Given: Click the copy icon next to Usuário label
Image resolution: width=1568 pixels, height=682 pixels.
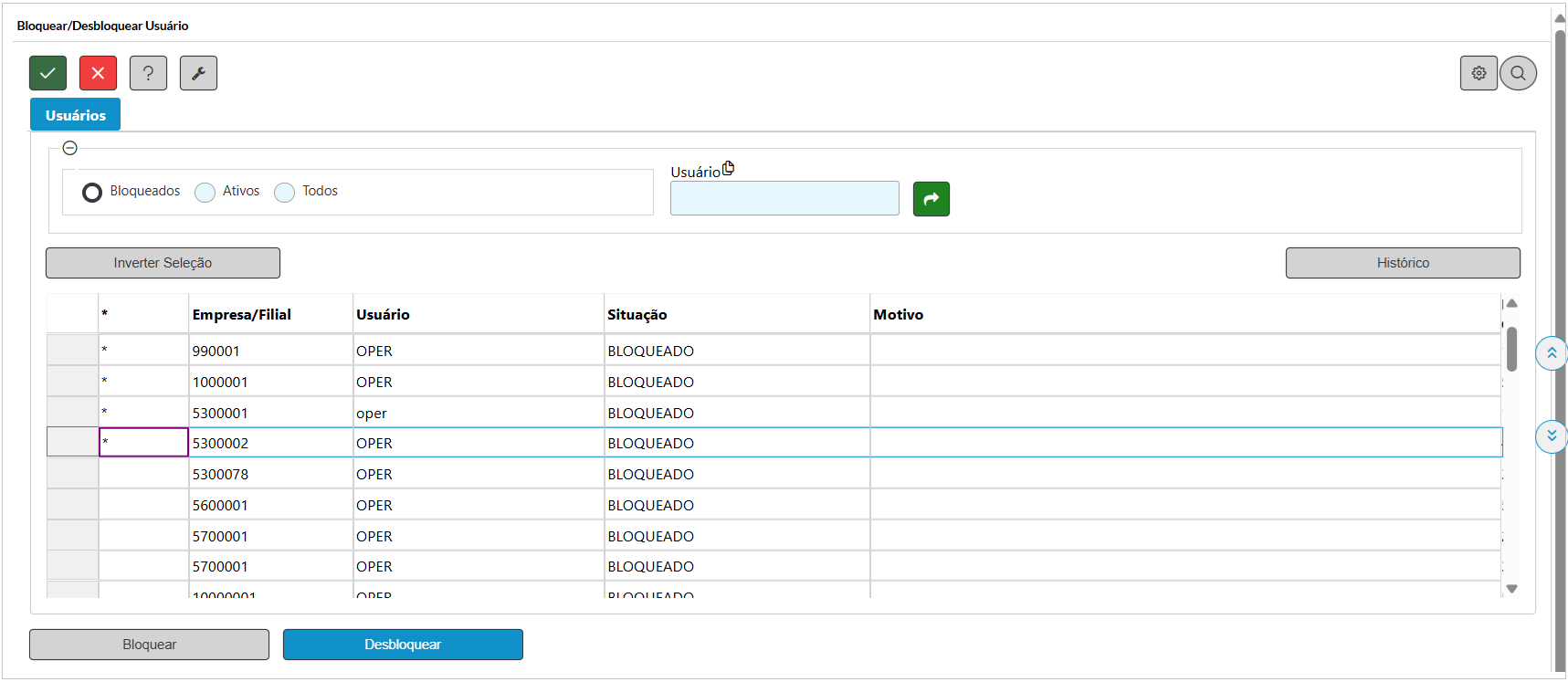Looking at the screenshot, I should (x=728, y=169).
